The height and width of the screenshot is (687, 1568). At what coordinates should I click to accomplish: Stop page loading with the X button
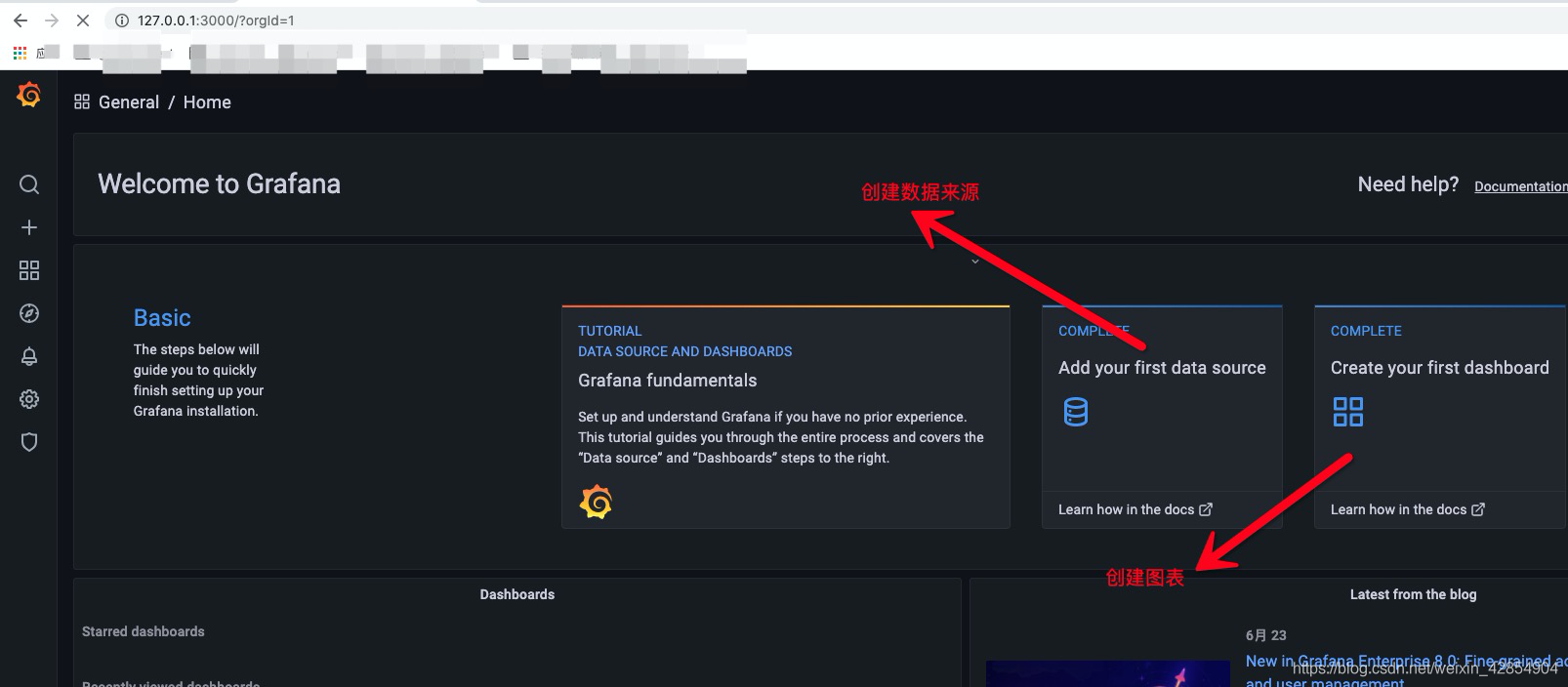83,20
